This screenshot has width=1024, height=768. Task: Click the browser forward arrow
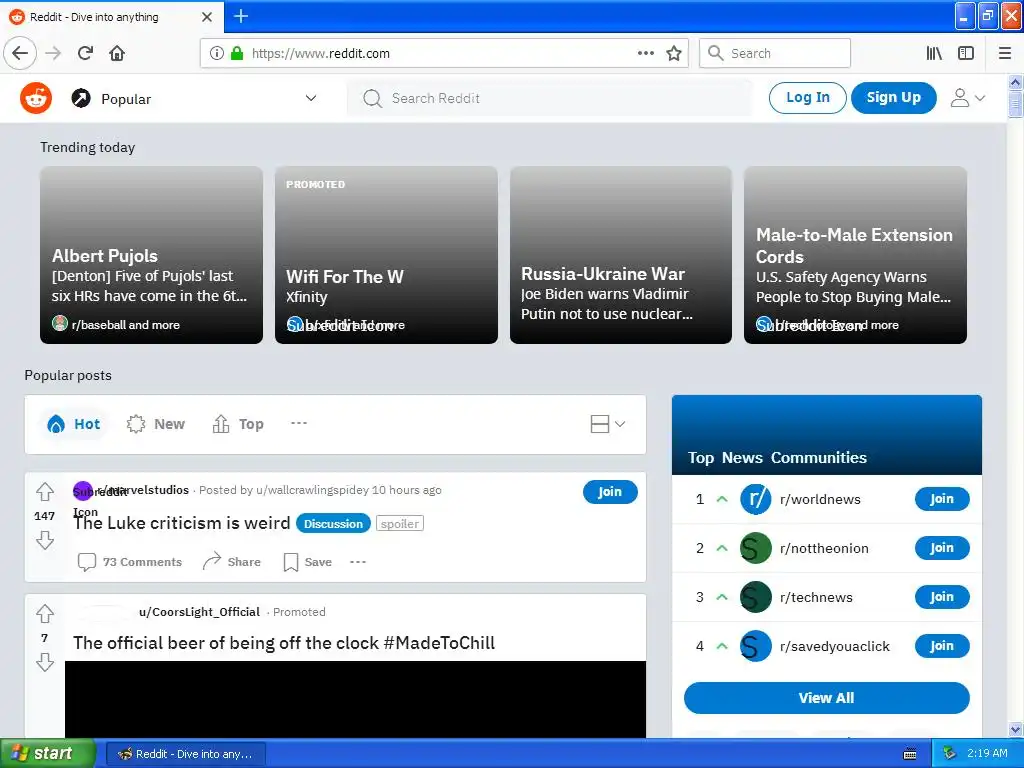coord(53,53)
